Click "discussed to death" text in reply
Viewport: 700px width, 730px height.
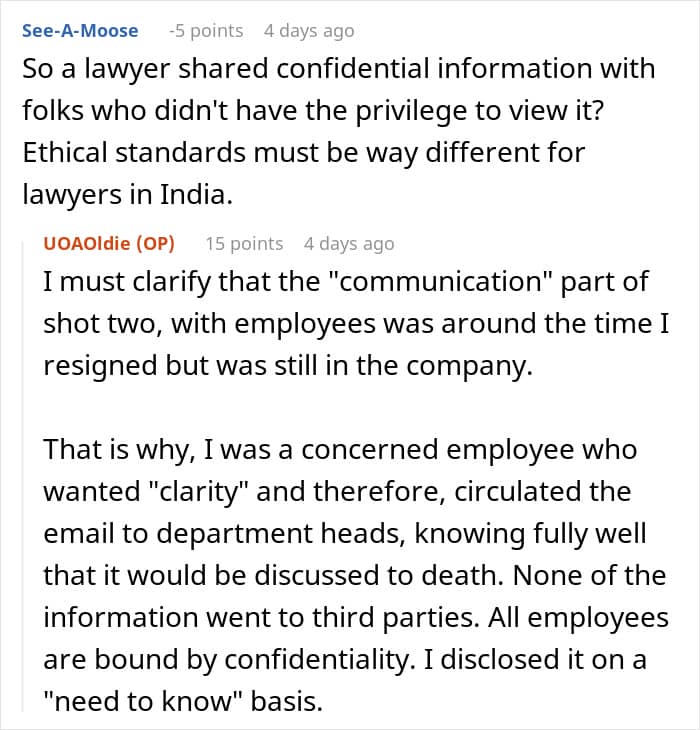click(379, 576)
